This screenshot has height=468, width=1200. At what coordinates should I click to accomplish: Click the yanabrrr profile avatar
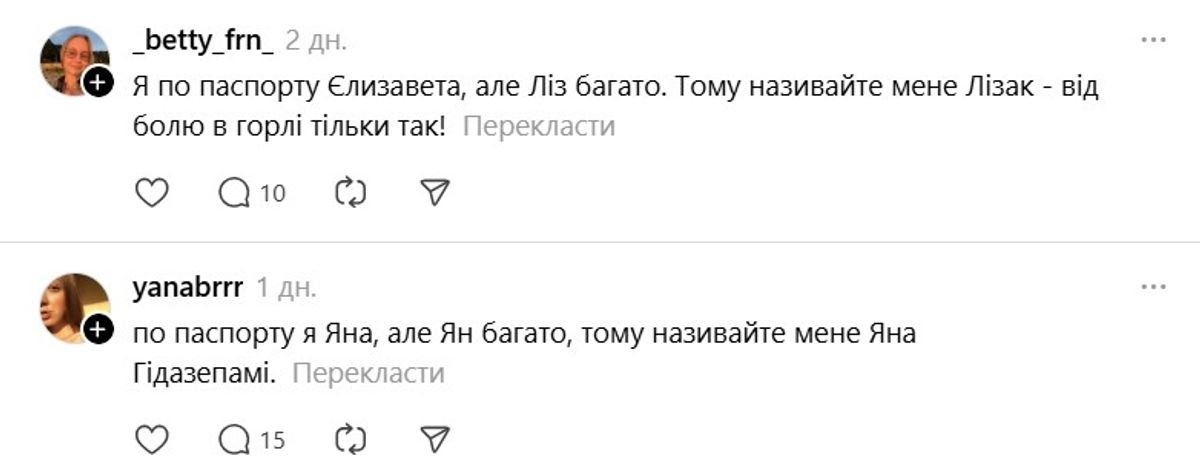pyautogui.click(x=72, y=305)
